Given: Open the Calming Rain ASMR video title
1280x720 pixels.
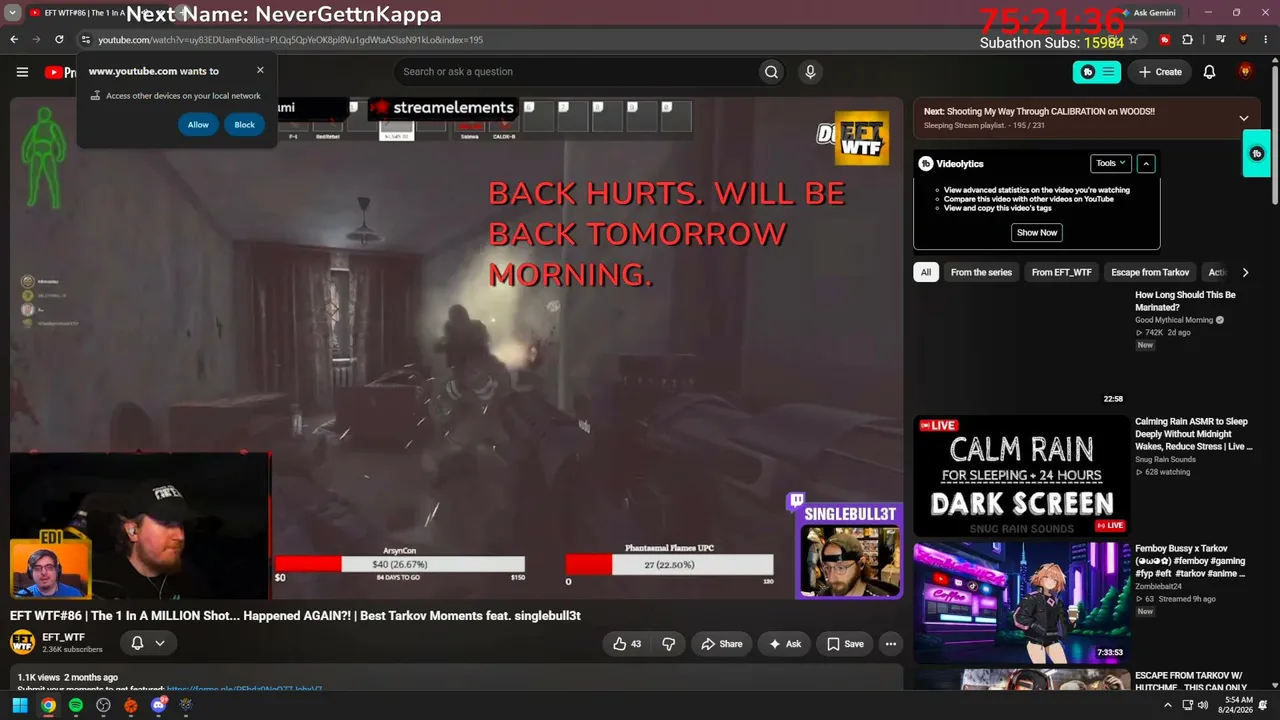Looking at the screenshot, I should [x=1193, y=434].
